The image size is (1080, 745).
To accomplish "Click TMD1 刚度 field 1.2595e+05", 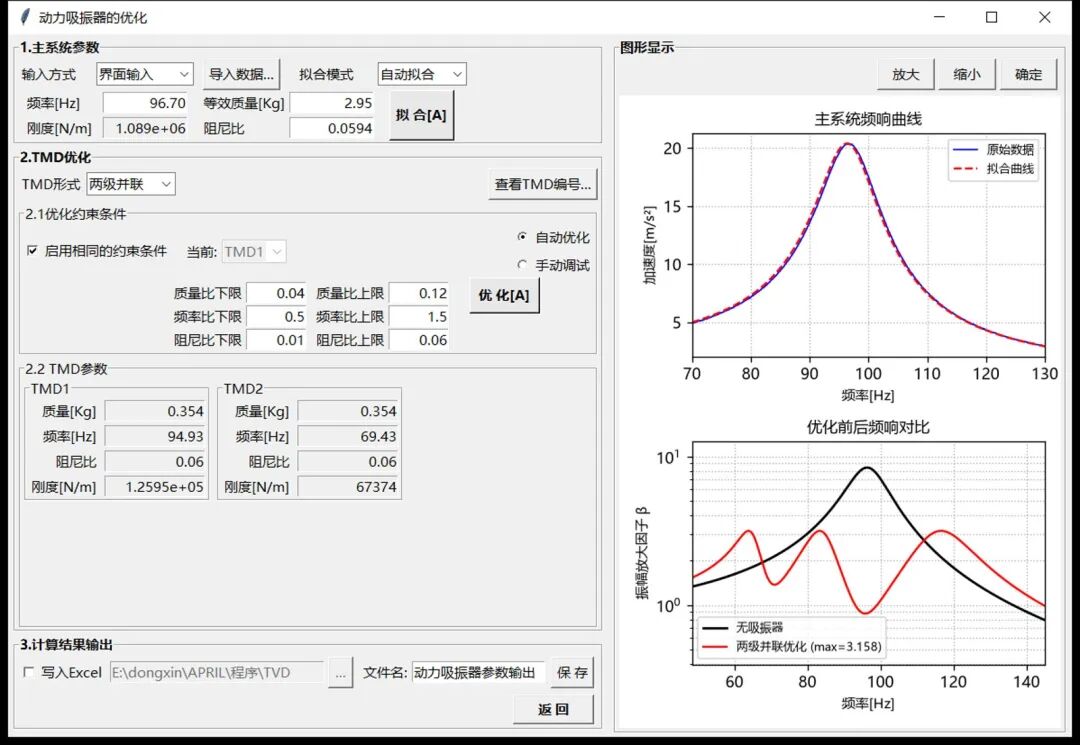I will [x=155, y=487].
